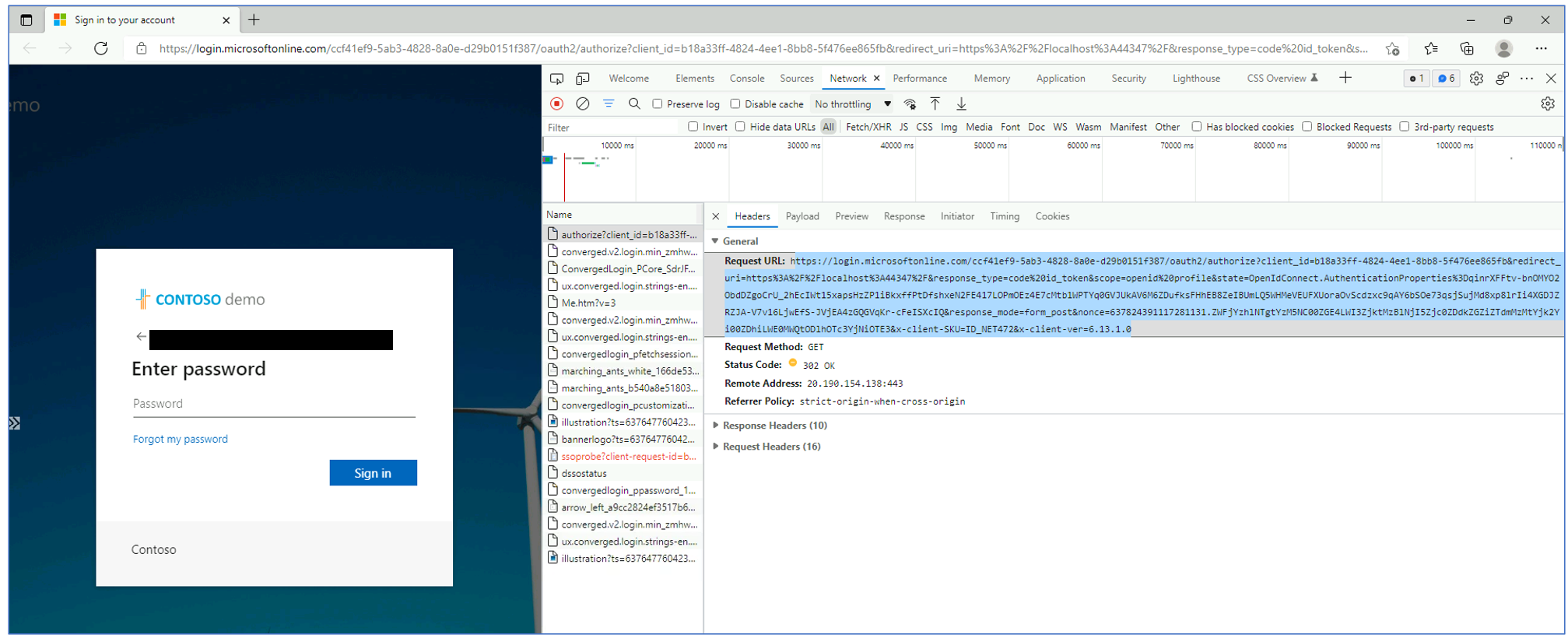This screenshot has height=638, width=1568.
Task: Select the bannerlogo request row
Action: (623, 439)
